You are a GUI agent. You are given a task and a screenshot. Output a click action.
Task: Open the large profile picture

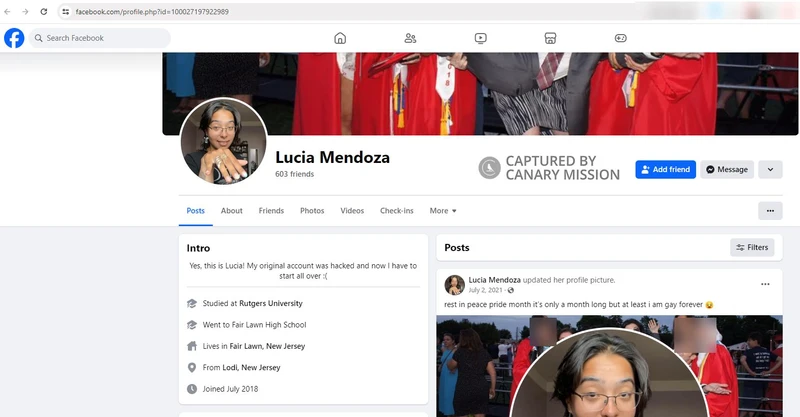click(223, 141)
